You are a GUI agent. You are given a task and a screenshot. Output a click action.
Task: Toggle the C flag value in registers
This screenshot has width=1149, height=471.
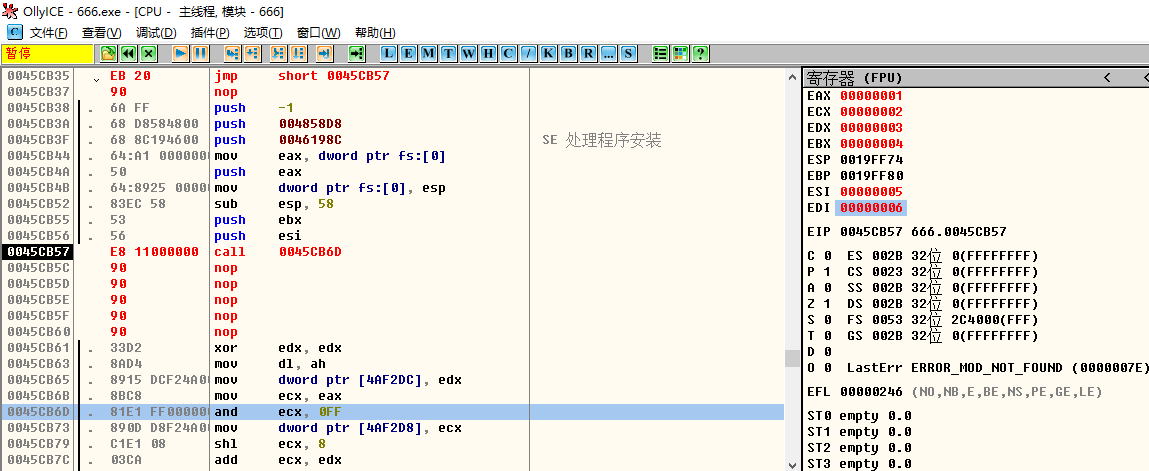[x=827, y=256]
